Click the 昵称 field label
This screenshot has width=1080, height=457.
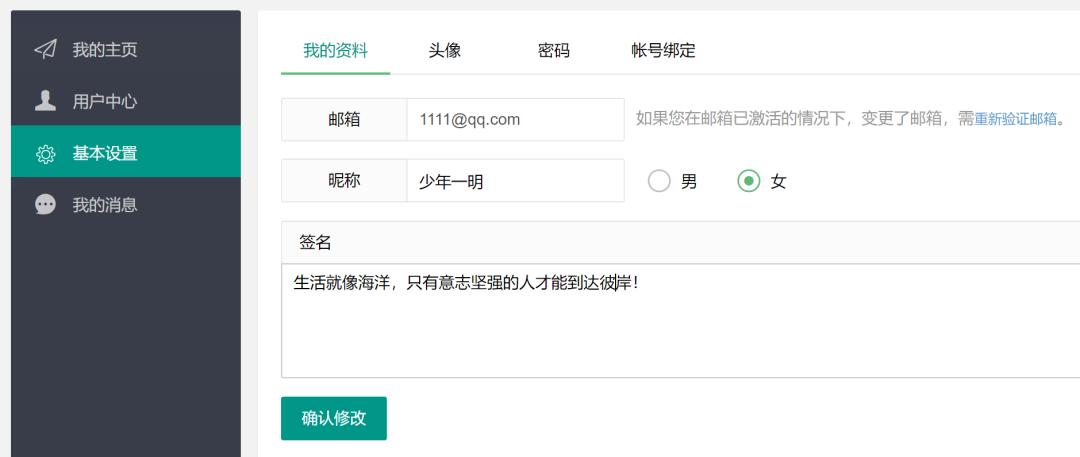pyautogui.click(x=344, y=181)
